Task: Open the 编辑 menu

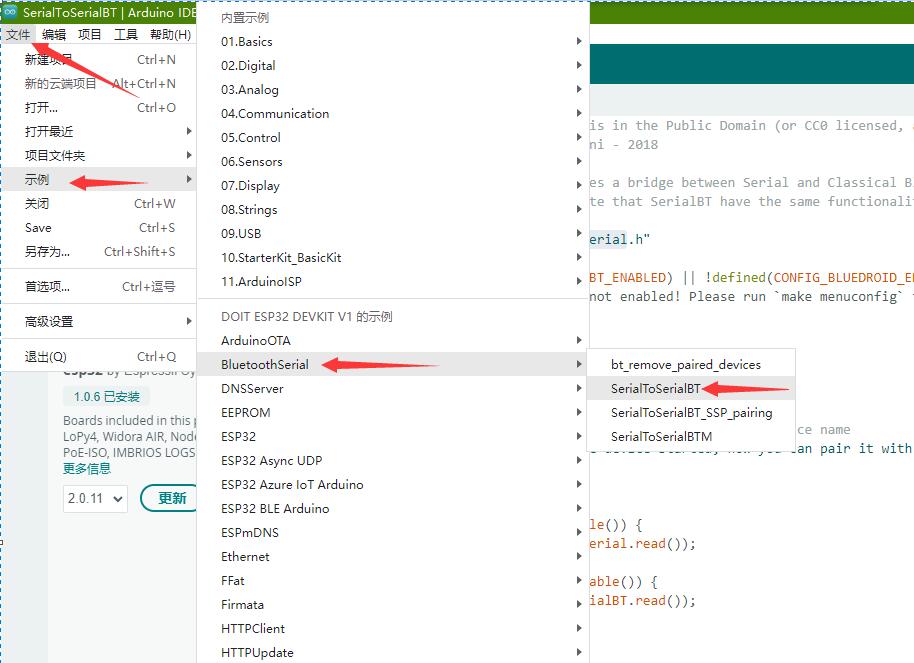Action: (54, 34)
